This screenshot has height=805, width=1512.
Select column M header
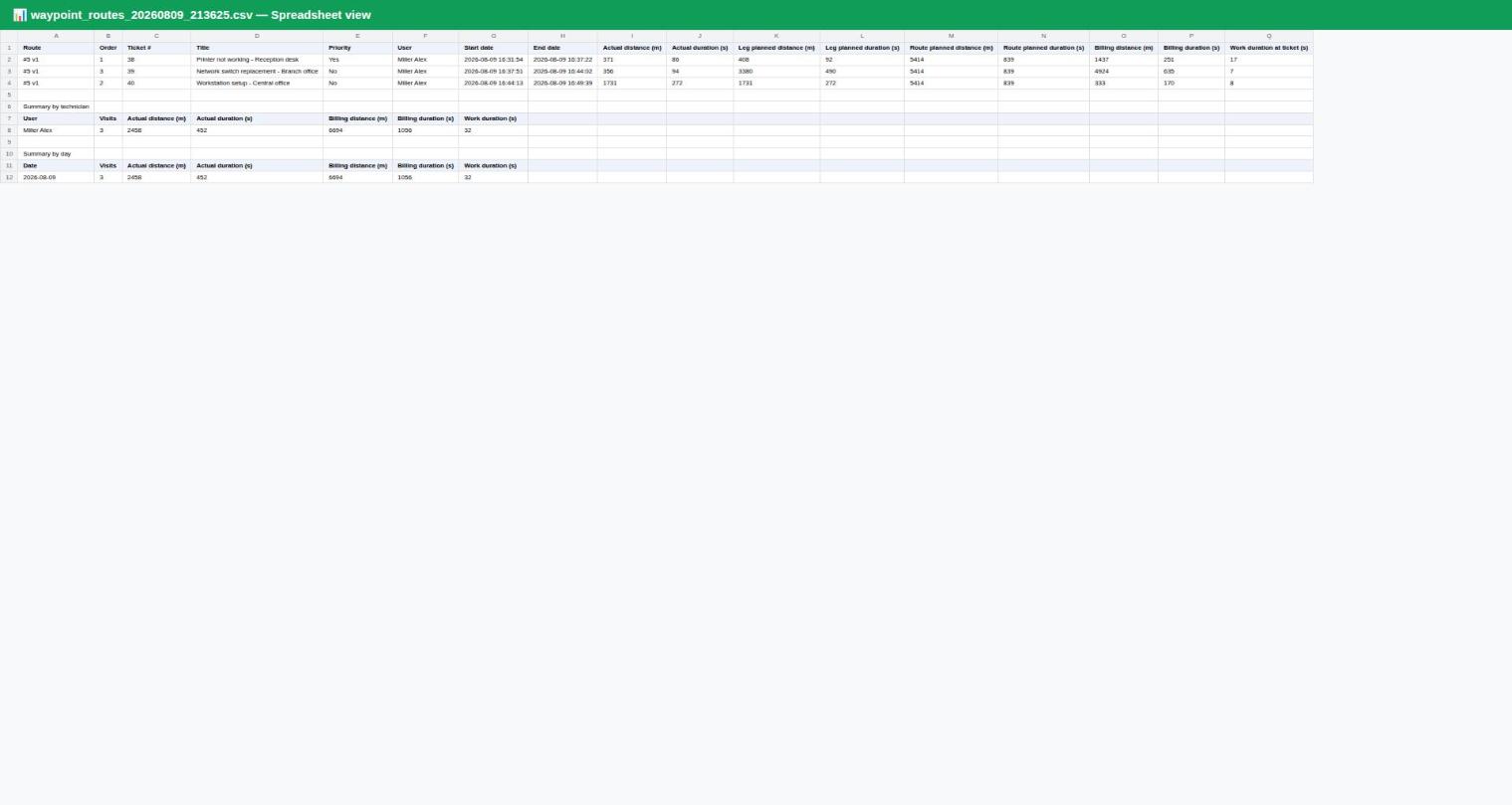pos(951,36)
